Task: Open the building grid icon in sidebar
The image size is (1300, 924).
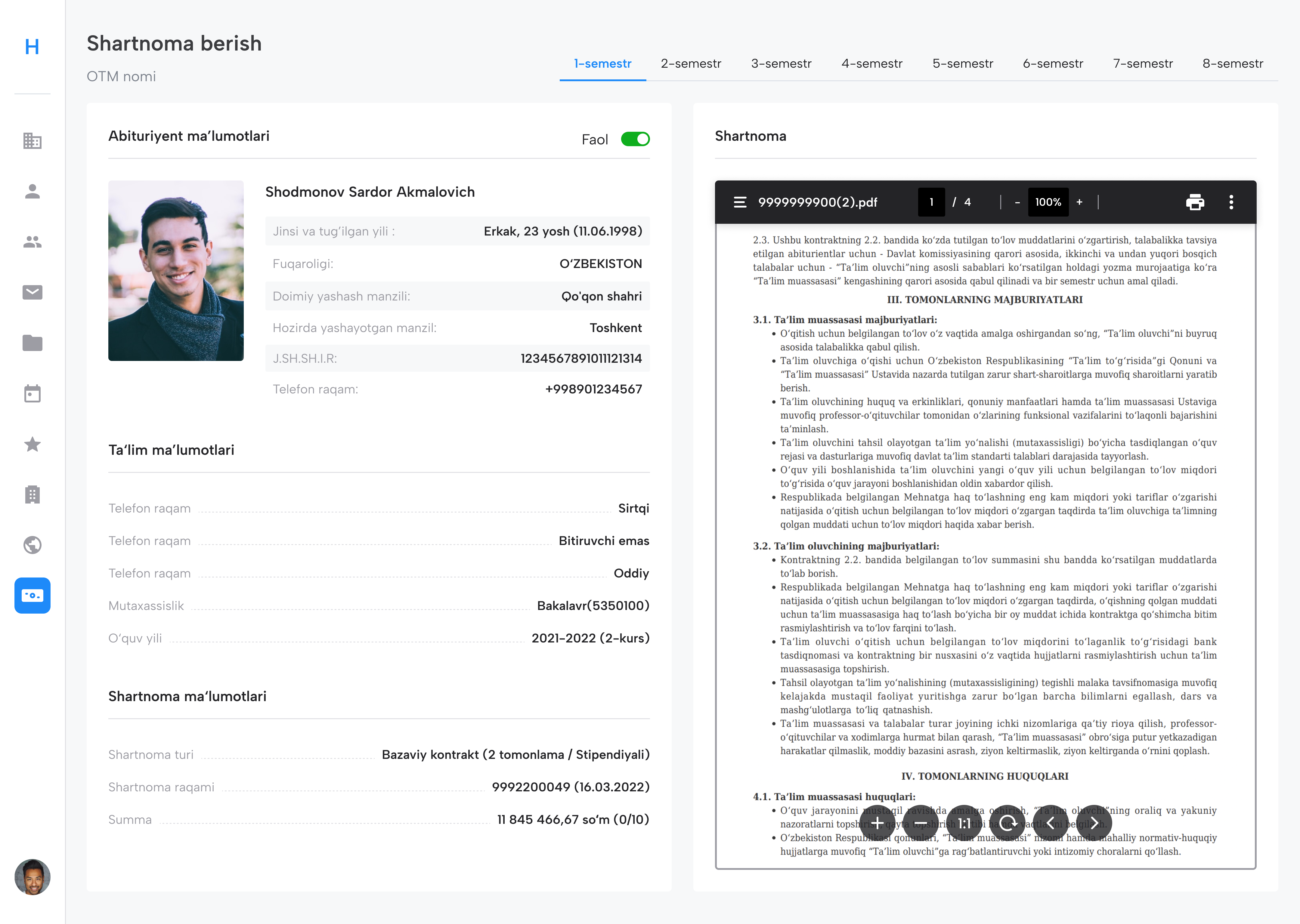Action: [32, 140]
